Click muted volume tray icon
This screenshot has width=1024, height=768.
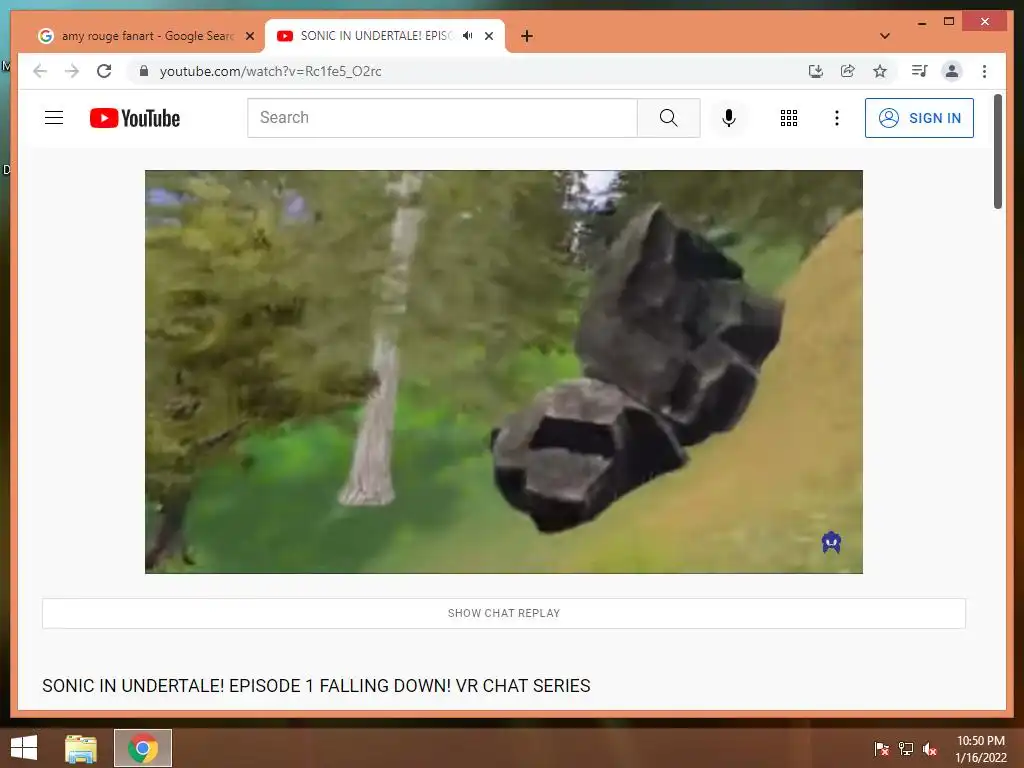pos(929,748)
